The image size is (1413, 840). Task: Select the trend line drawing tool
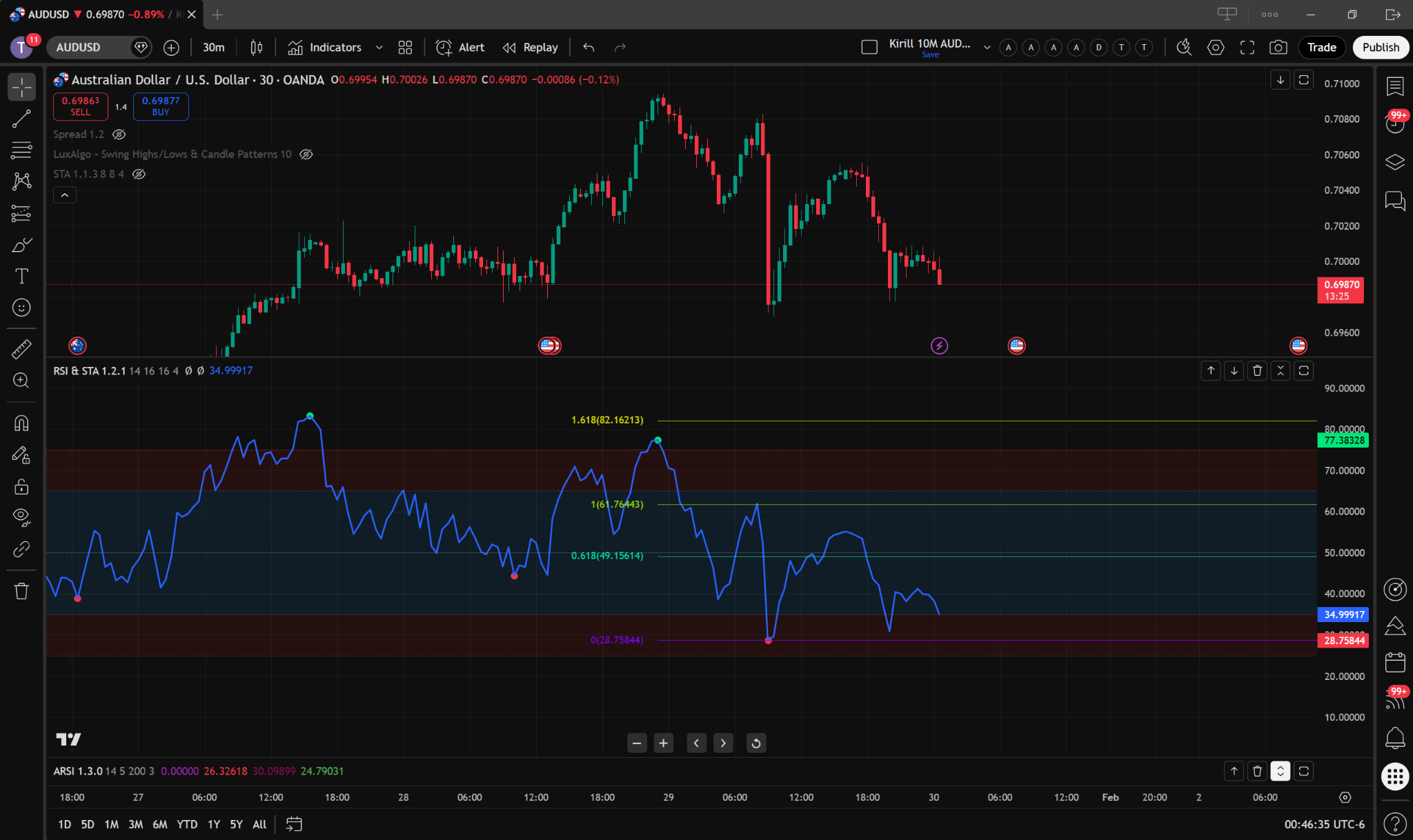pos(21,119)
